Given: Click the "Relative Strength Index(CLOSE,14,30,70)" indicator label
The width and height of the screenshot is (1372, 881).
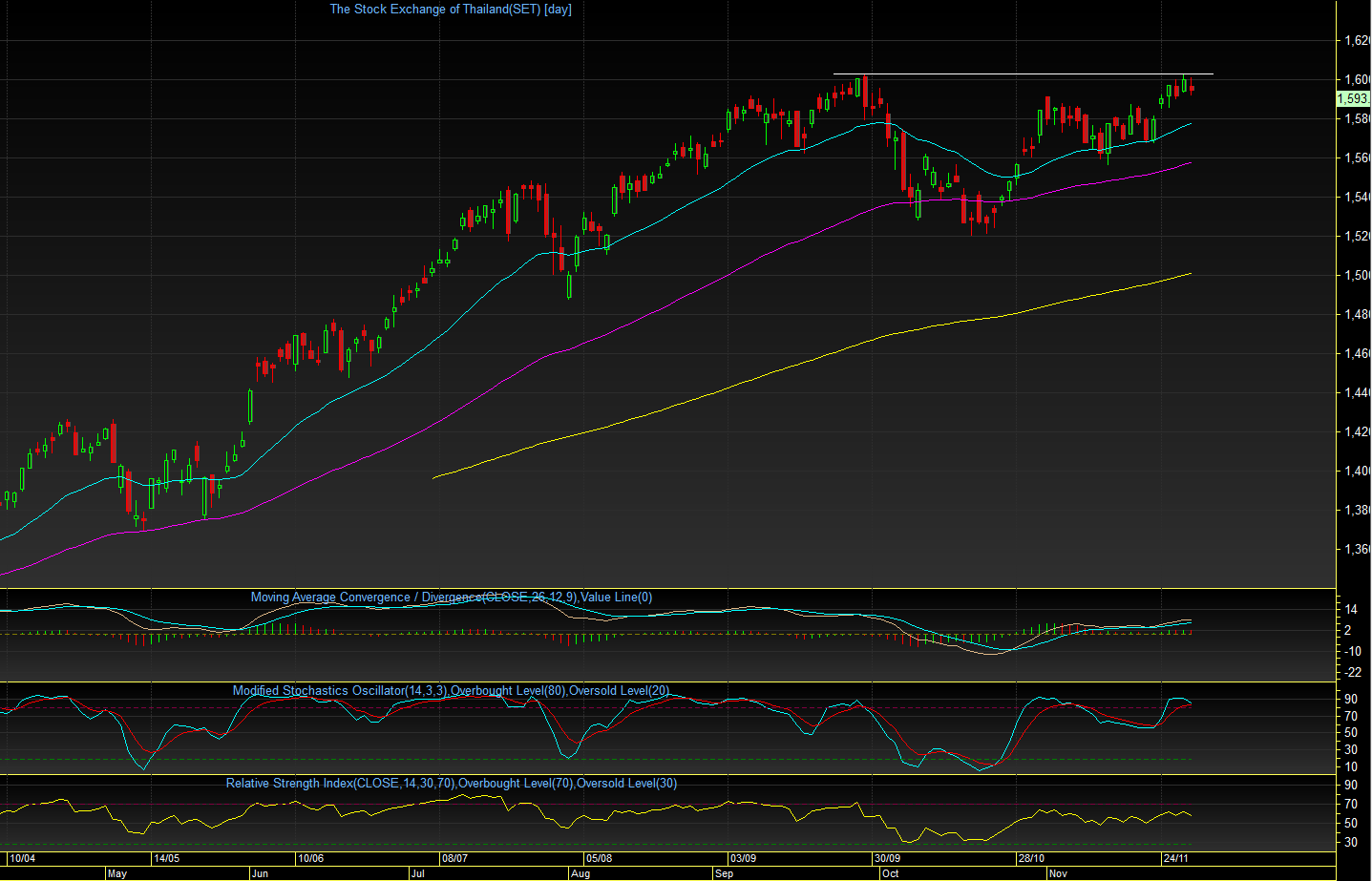Looking at the screenshot, I should 341,784.
